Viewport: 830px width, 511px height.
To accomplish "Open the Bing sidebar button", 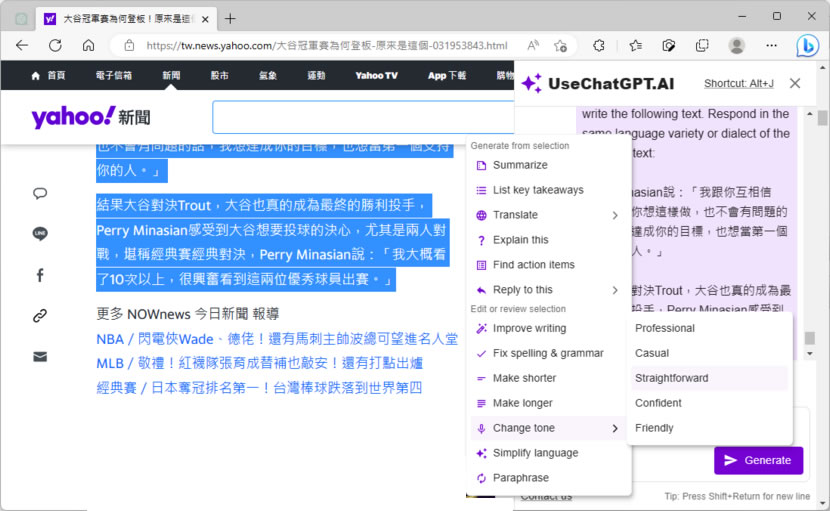I will coord(807,46).
